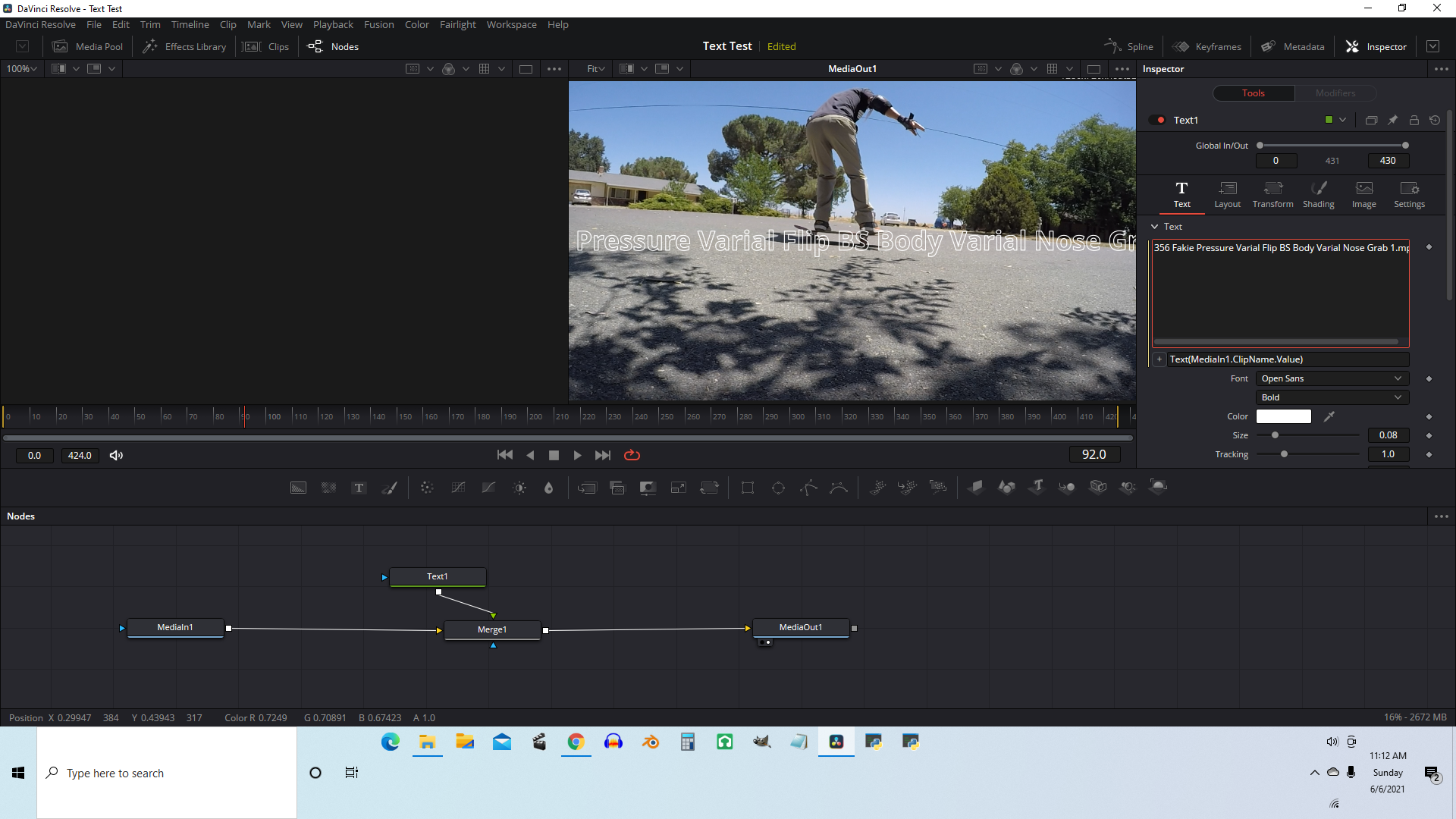
Task: Add a Blur node (droplet icon)
Action: [549, 488]
